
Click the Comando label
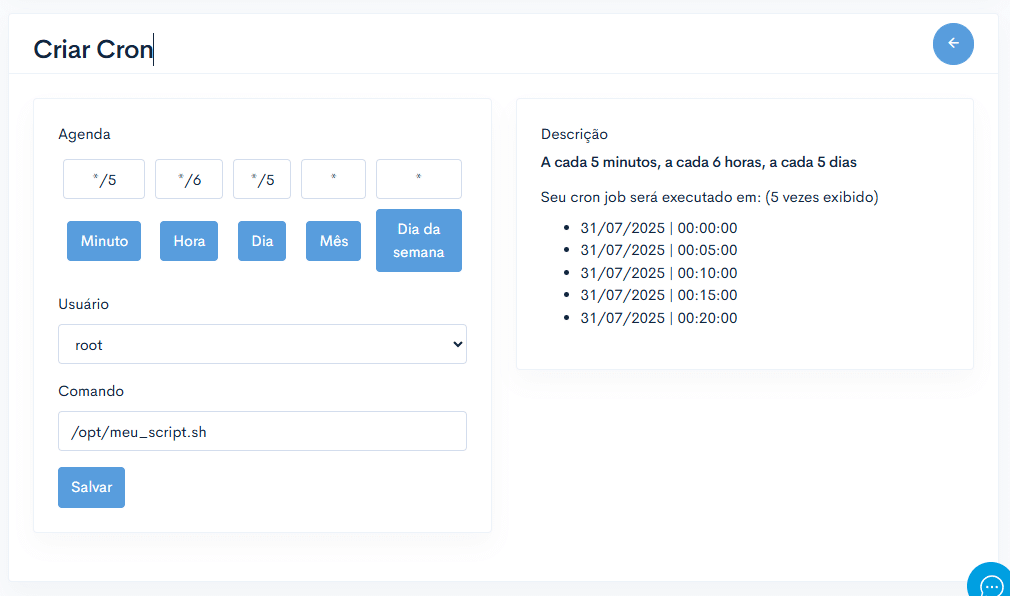click(91, 391)
